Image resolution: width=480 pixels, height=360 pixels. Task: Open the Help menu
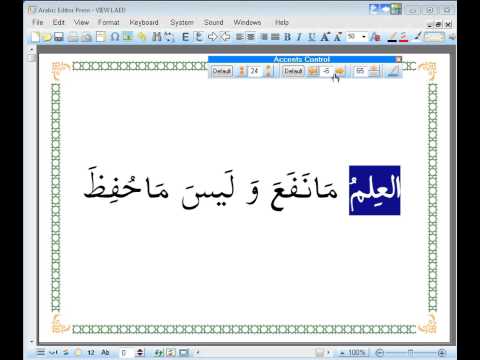click(x=282, y=22)
